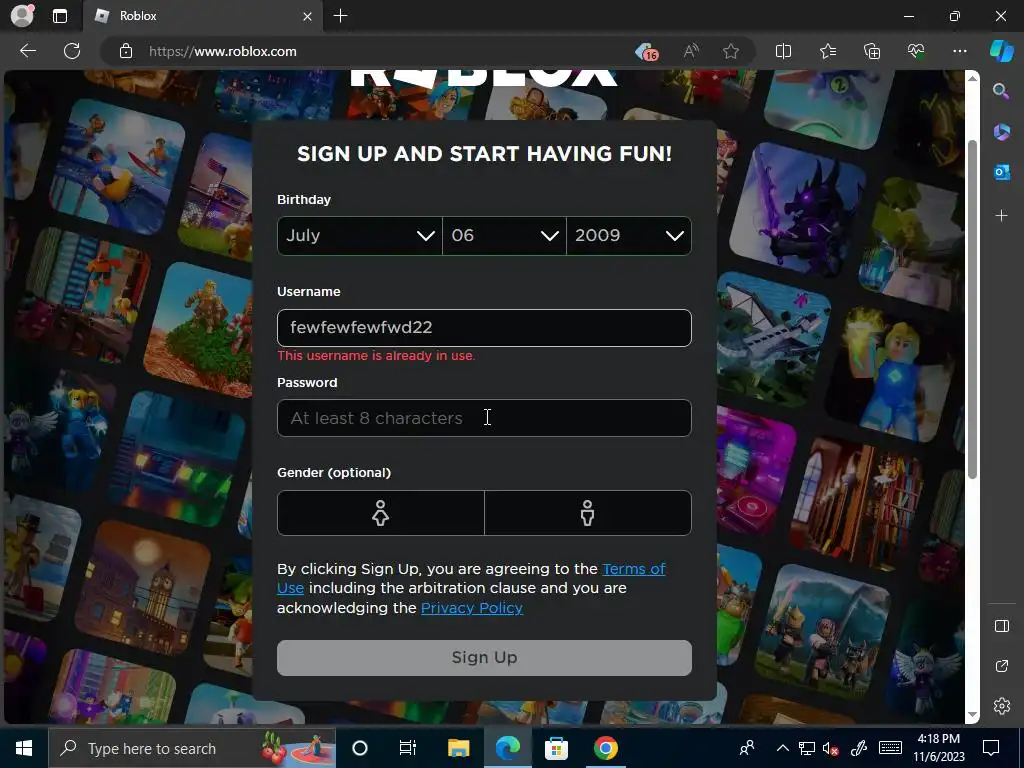Click the open link externally sidebar icon

pos(1001,666)
